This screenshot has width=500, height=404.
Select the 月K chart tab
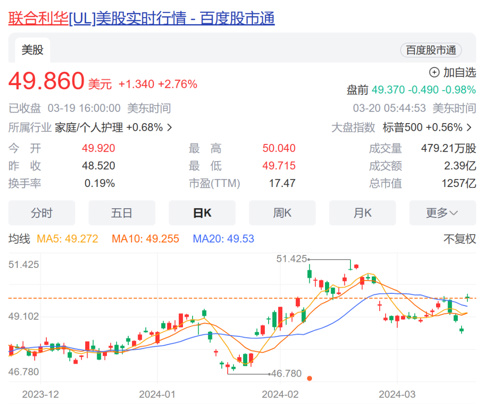362,213
